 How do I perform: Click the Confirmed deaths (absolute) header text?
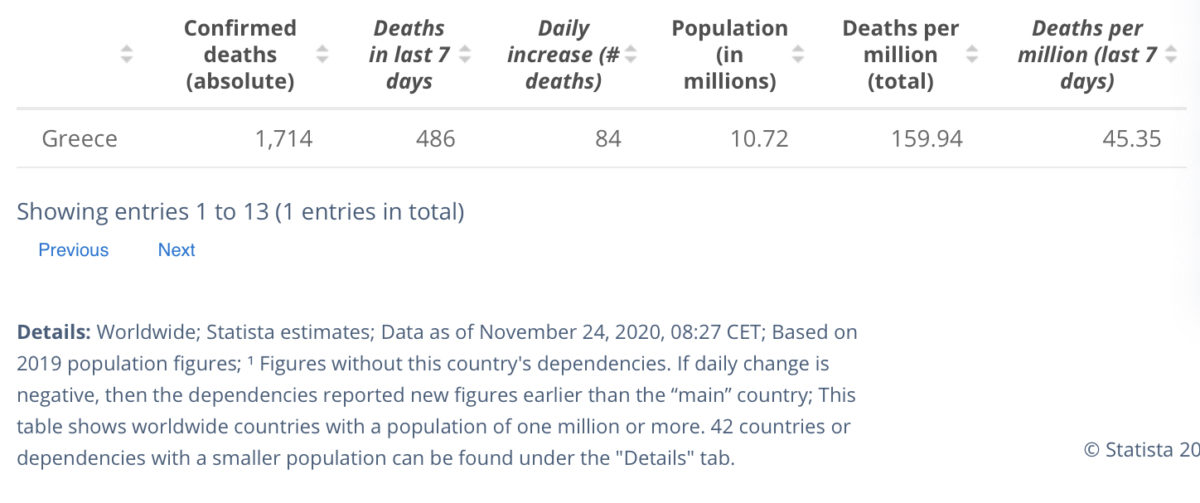tap(240, 55)
